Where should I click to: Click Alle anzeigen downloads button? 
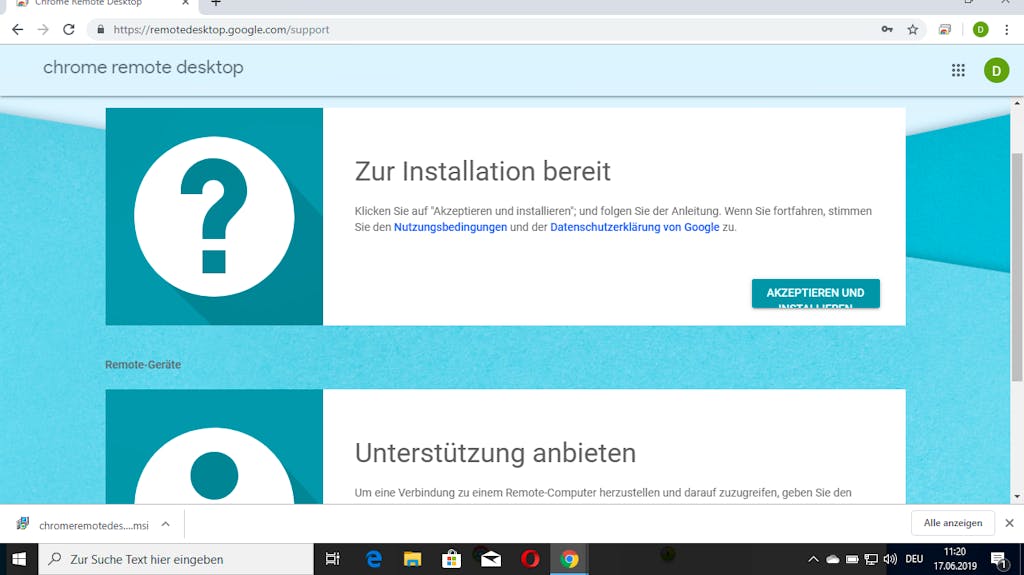953,523
